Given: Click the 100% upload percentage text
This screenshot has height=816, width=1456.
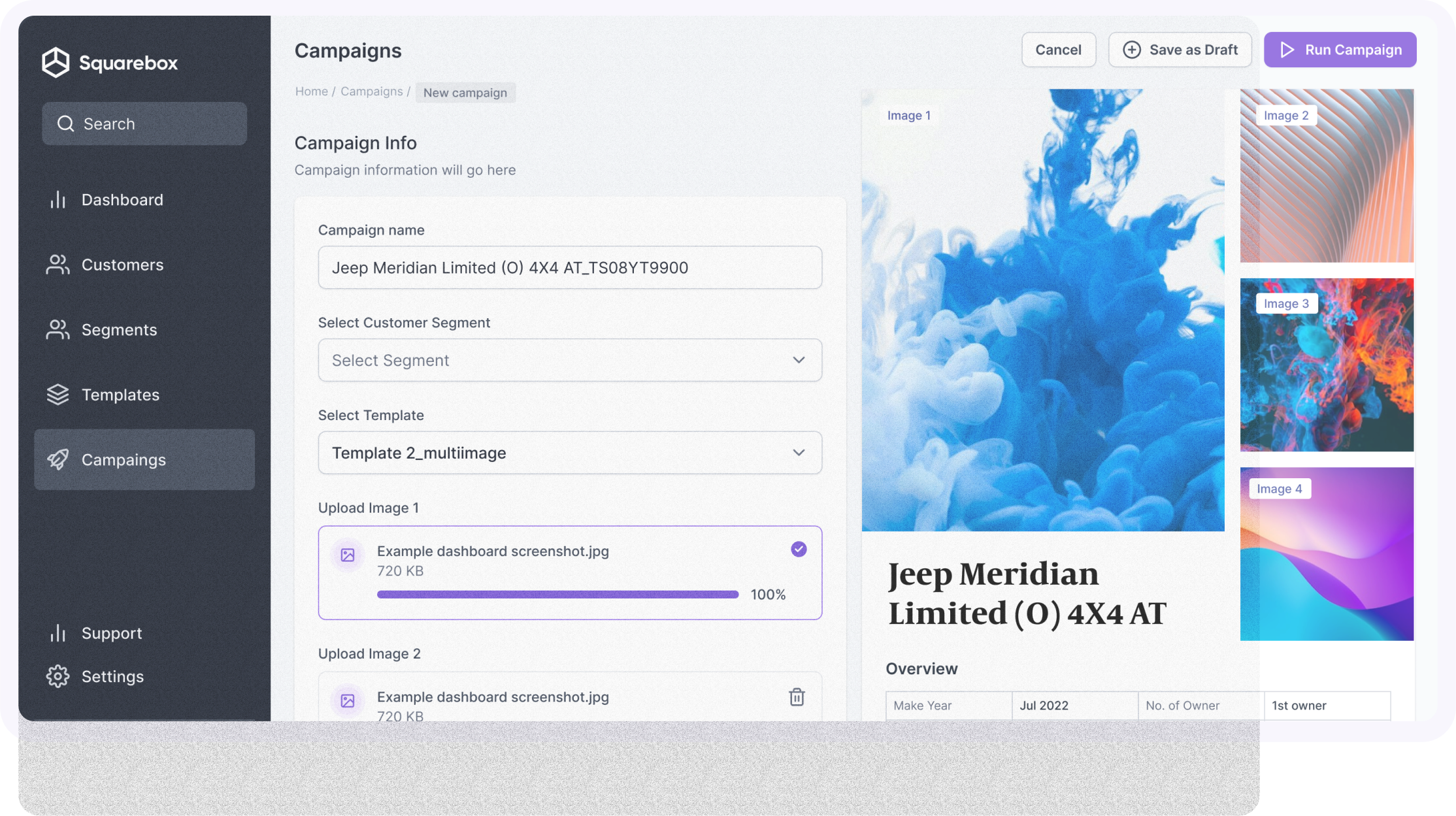Looking at the screenshot, I should pos(768,595).
